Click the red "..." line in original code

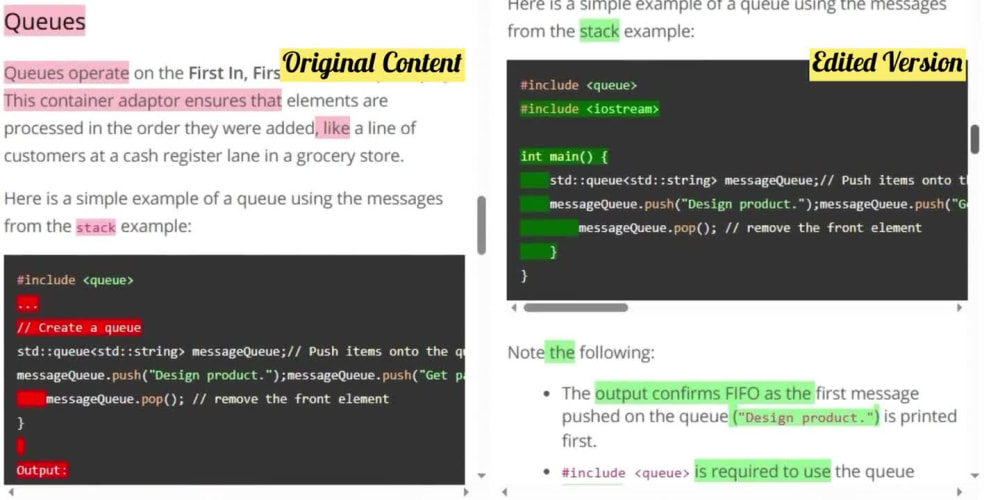[28, 304]
